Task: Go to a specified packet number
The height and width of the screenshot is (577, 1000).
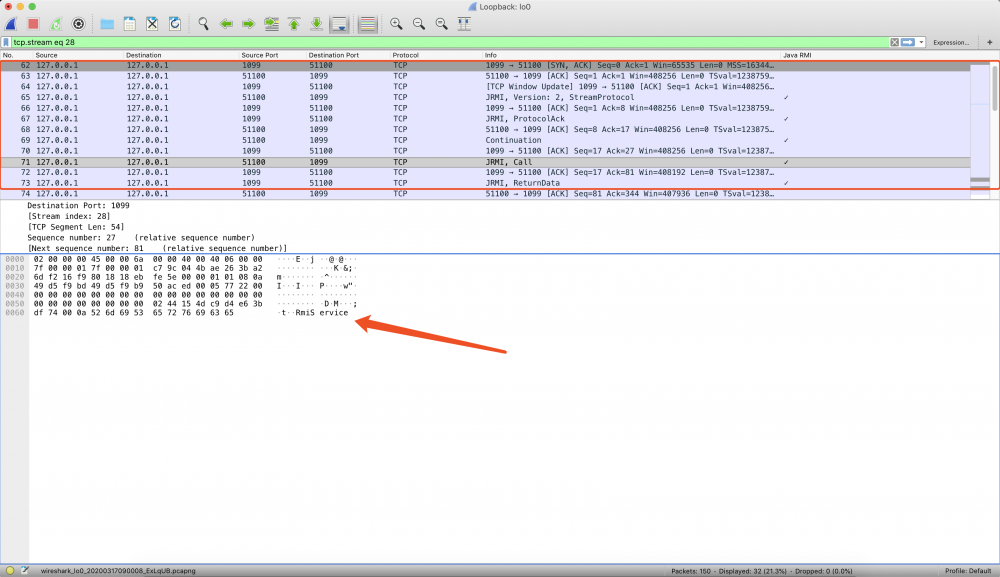Action: (x=271, y=24)
